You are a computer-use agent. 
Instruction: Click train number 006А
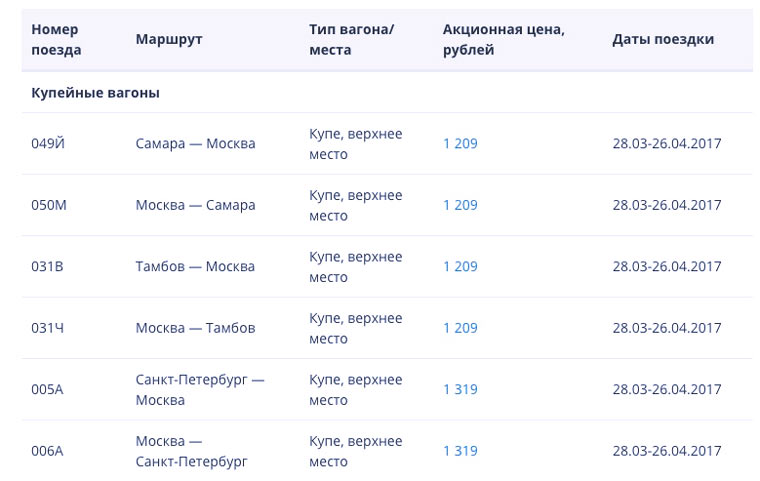[47, 451]
